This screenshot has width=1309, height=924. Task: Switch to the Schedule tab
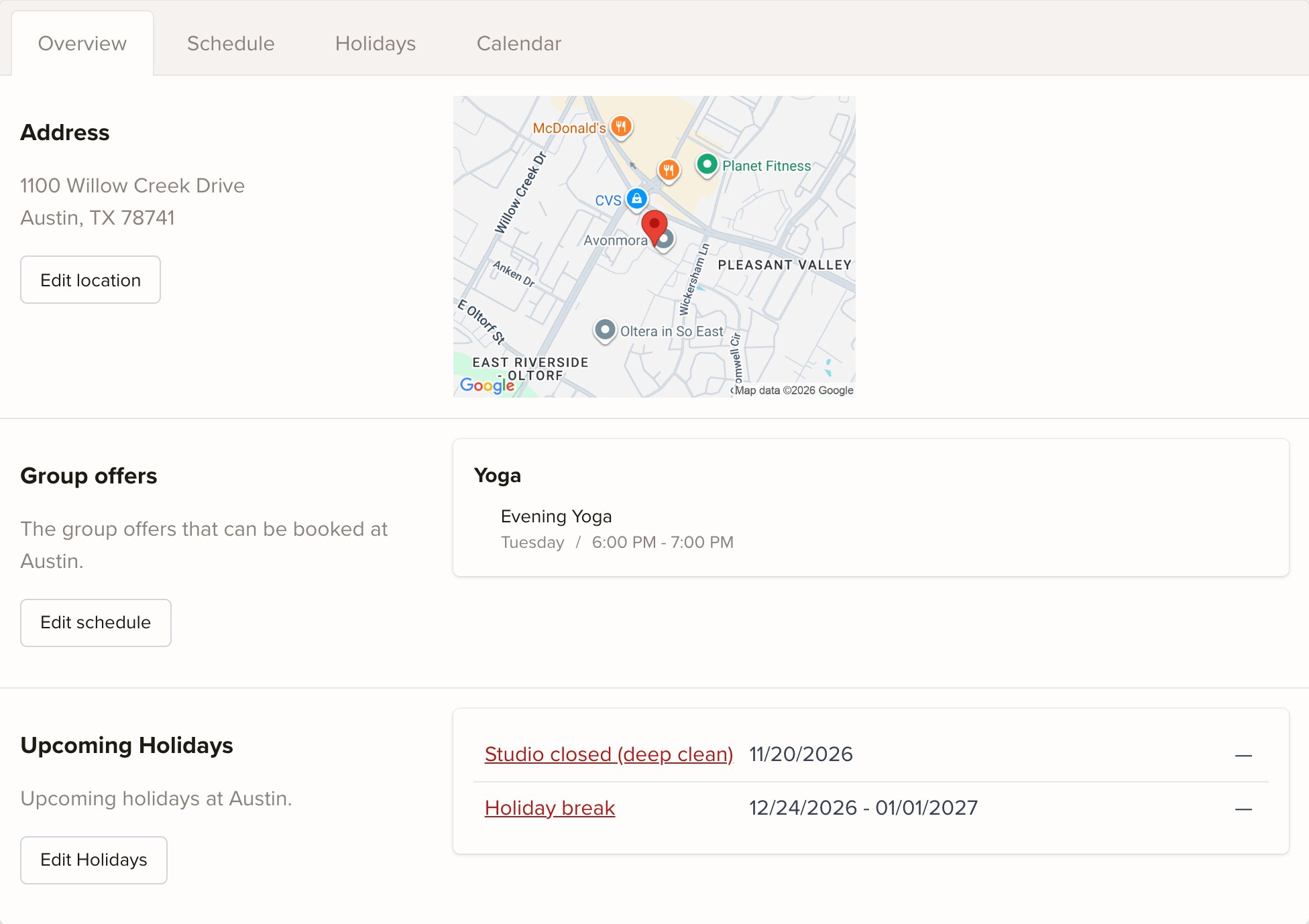[x=231, y=44]
